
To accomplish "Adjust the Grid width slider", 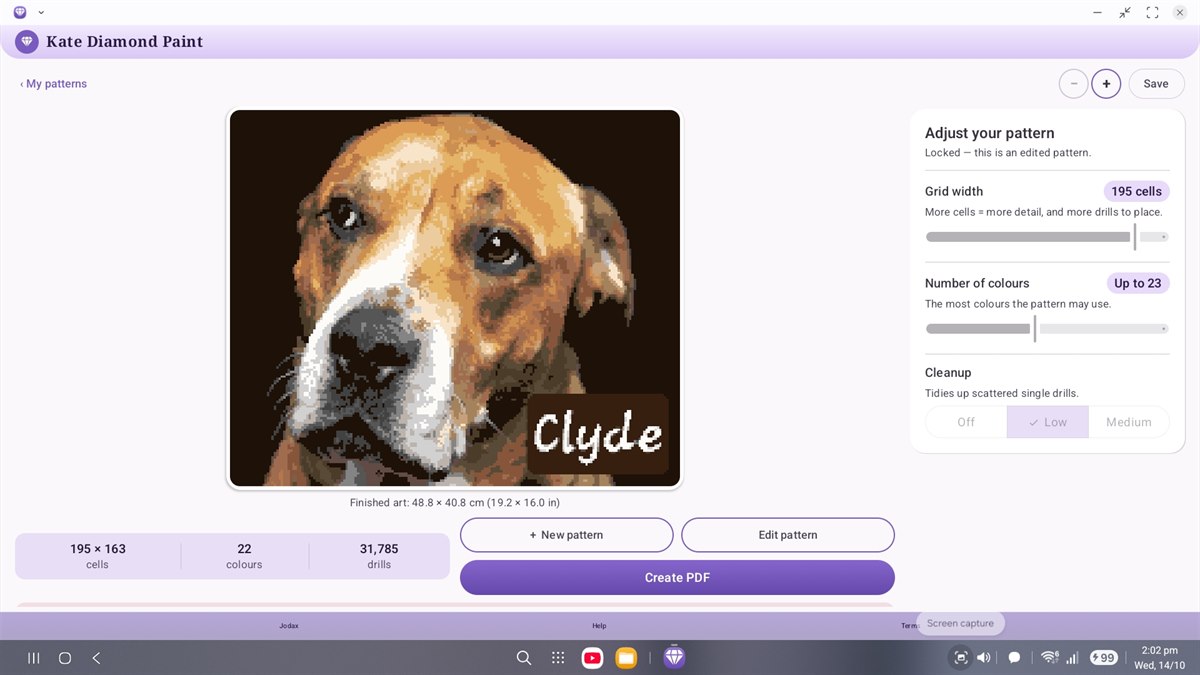I will pyautogui.click(x=1047, y=237).
